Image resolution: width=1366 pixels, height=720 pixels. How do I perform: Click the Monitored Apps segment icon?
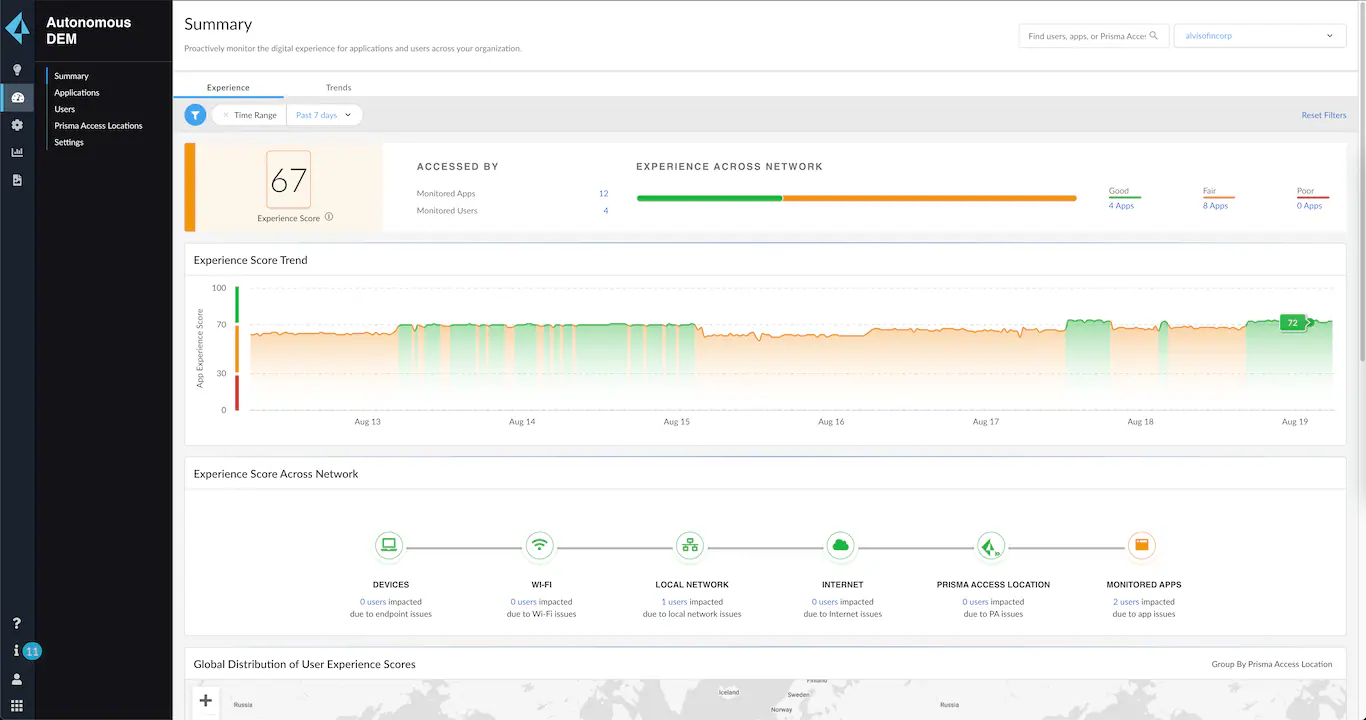click(x=1141, y=546)
